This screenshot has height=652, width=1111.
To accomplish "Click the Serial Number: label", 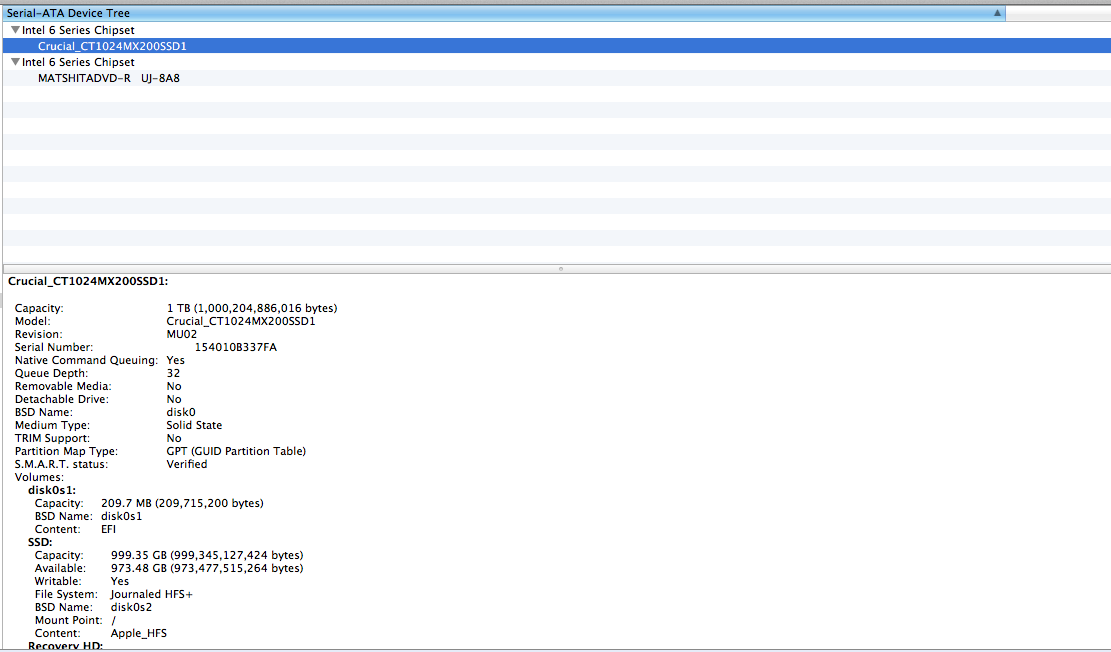I will pos(54,347).
